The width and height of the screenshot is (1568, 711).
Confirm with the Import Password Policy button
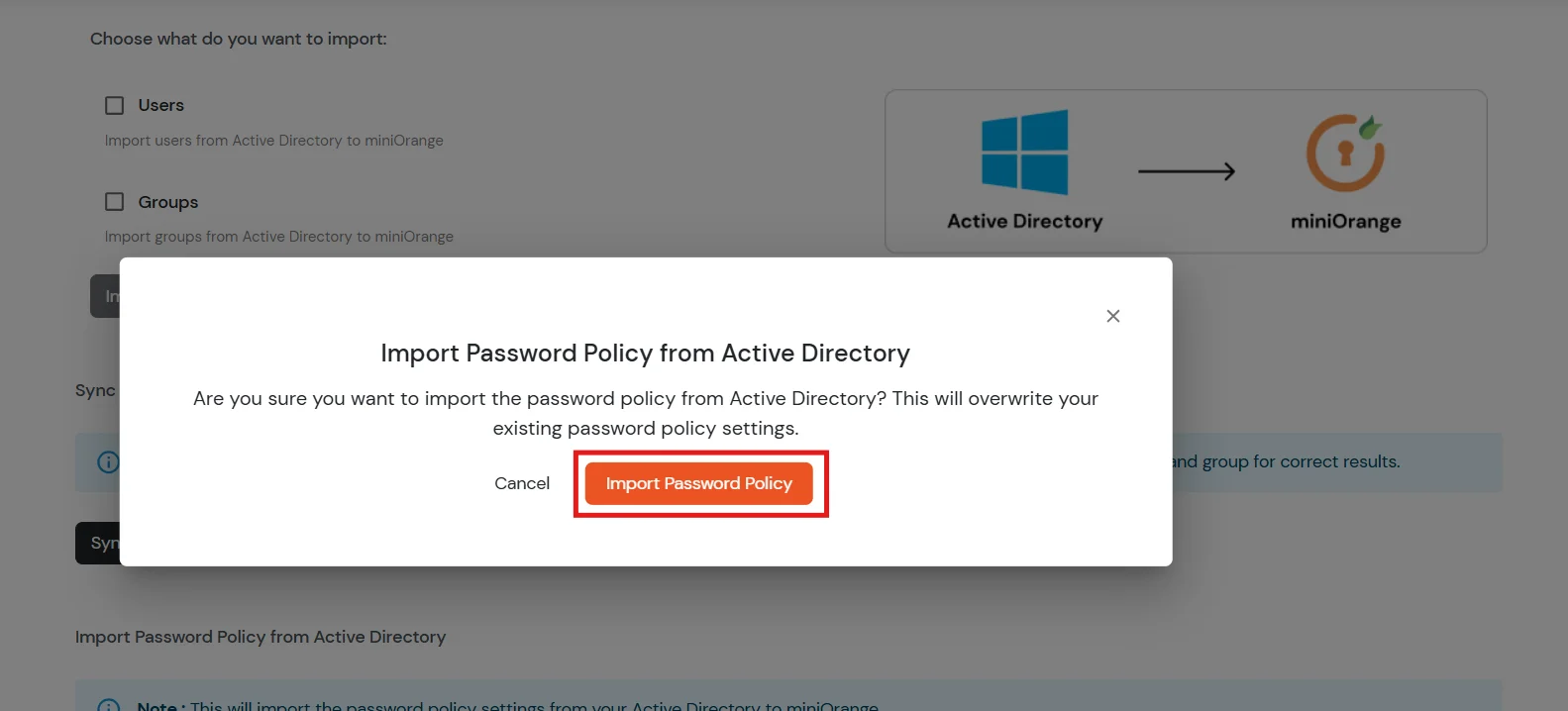tap(699, 483)
